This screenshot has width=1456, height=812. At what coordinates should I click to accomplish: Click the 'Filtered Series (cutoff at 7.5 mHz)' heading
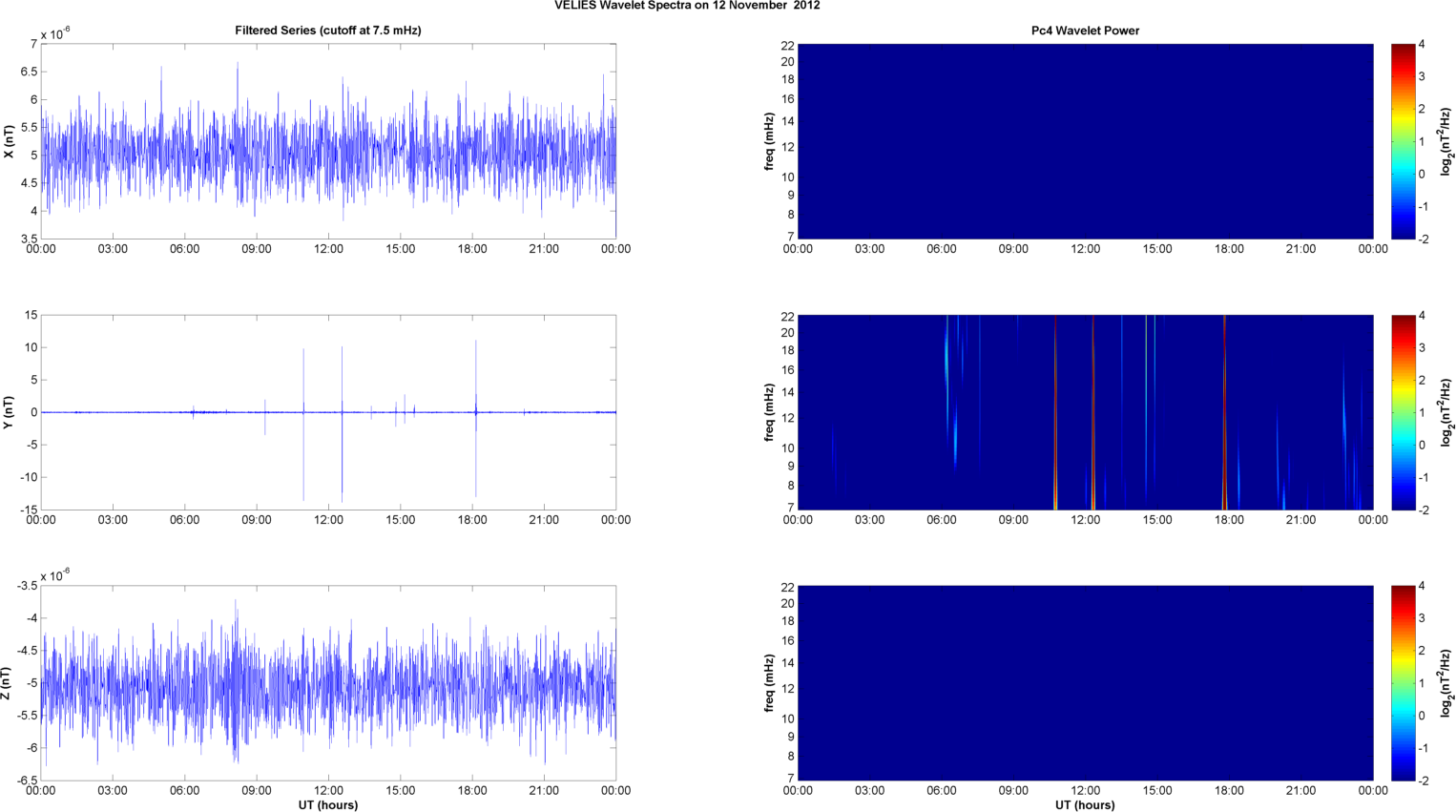(327, 31)
